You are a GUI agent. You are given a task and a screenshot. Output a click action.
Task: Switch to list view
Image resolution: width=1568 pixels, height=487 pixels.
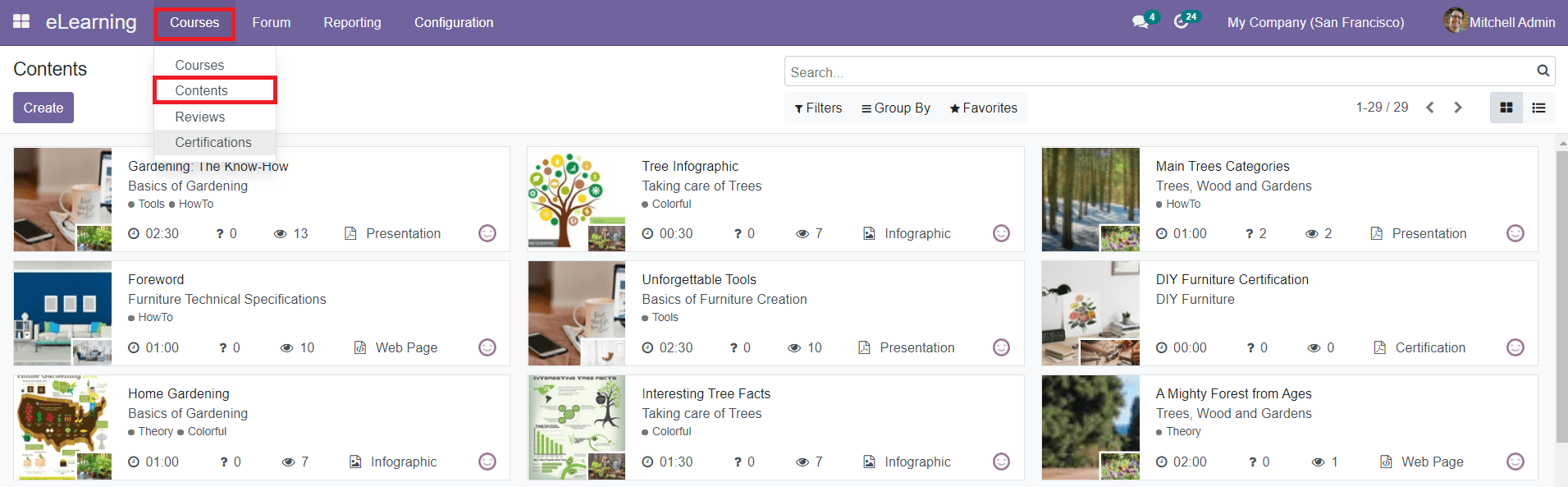point(1538,108)
